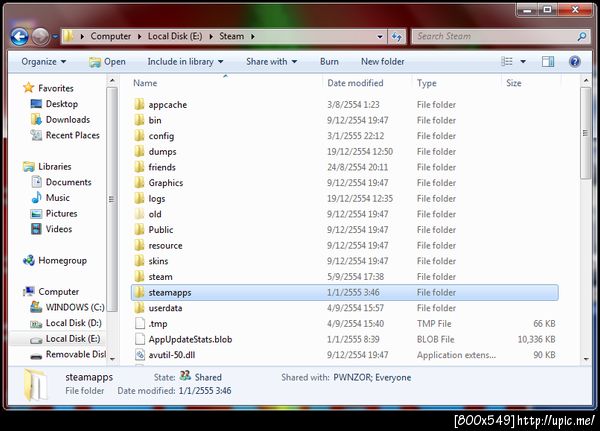Select the avutil-50.dll file icon
The image size is (600, 431).
coord(140,355)
